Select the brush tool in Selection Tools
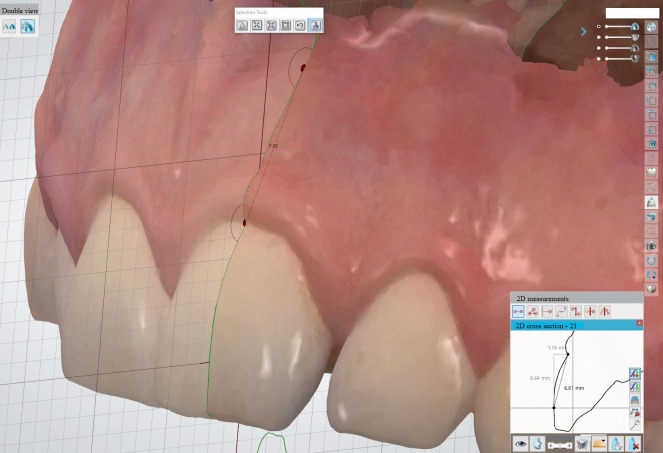663x453 pixels. [315, 25]
